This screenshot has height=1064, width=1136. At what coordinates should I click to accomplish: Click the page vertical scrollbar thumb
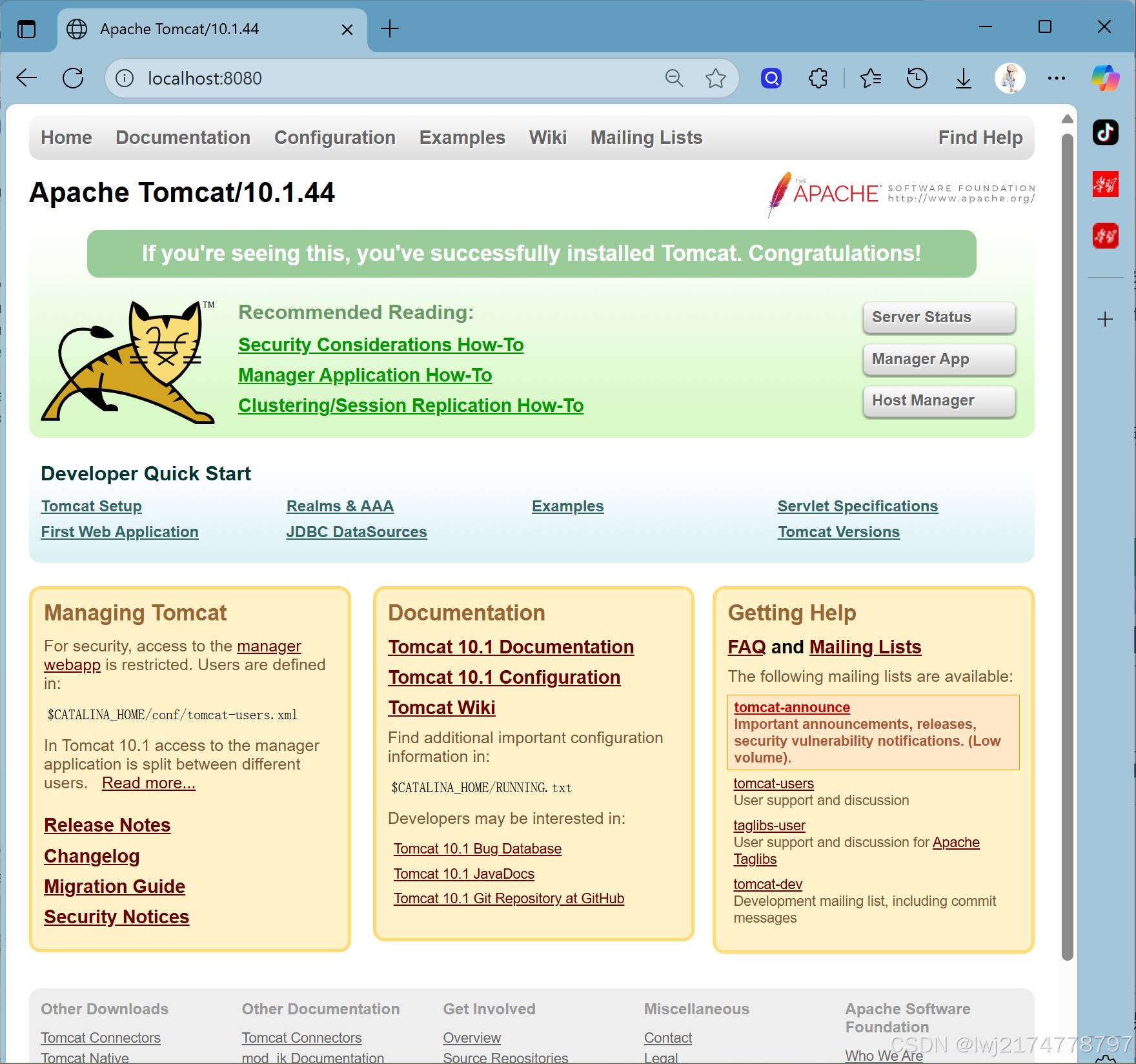[x=1068, y=546]
